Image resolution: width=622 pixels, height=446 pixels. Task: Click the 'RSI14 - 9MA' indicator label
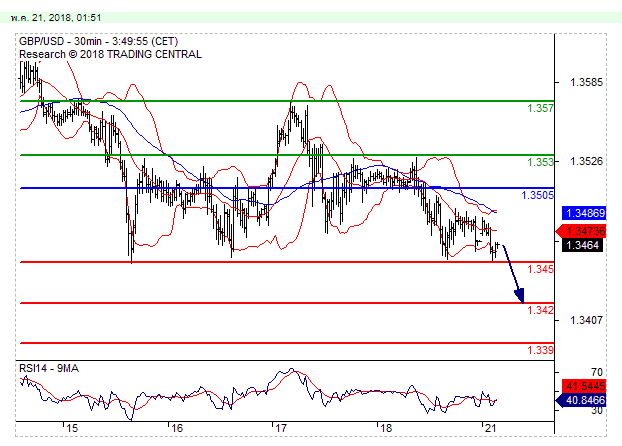click(x=49, y=369)
